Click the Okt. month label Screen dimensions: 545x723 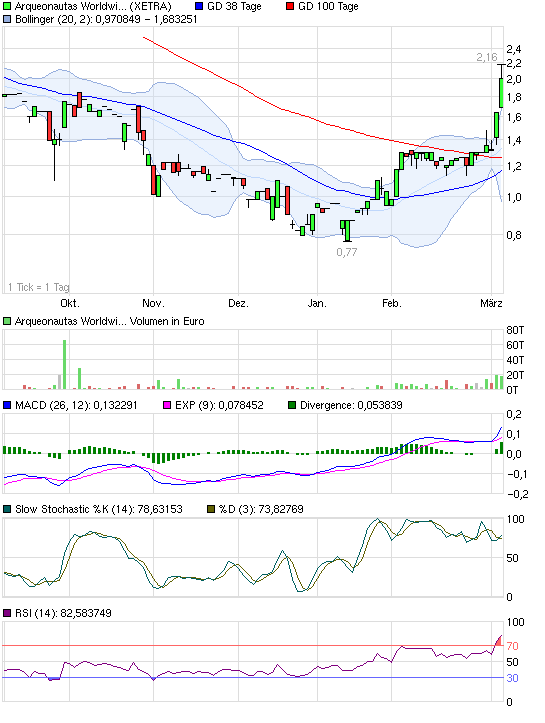point(70,303)
